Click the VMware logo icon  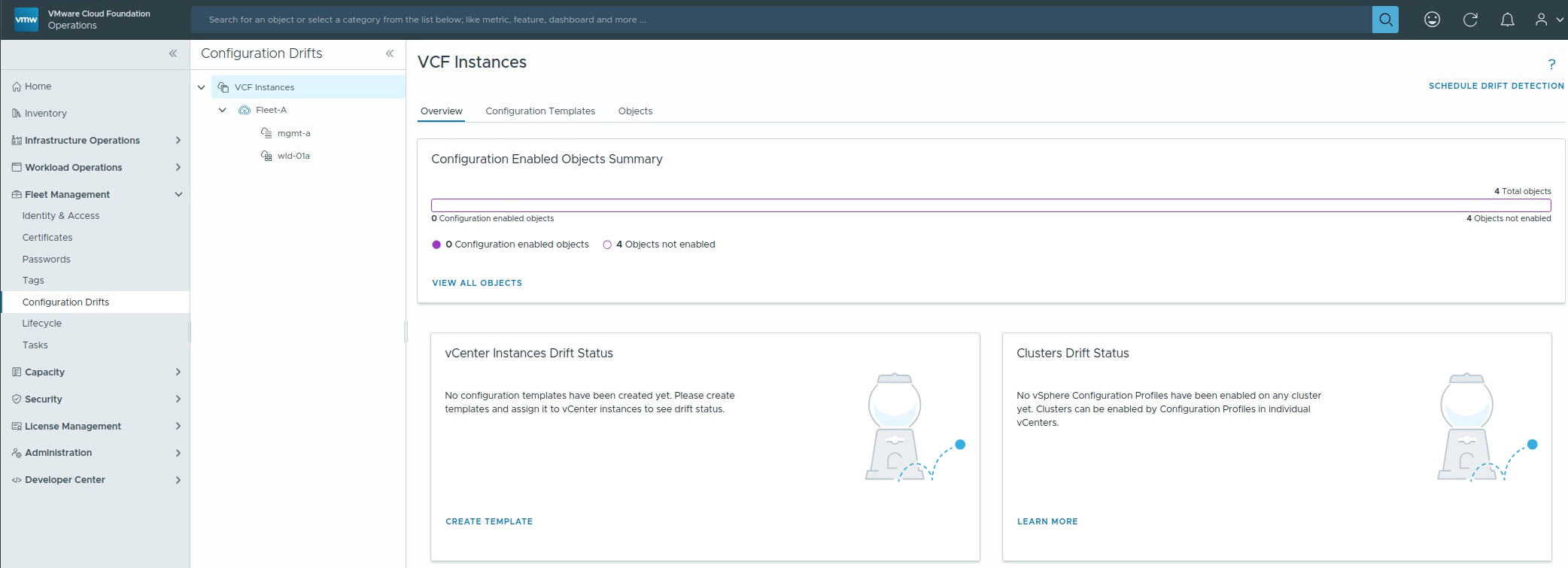[26, 20]
